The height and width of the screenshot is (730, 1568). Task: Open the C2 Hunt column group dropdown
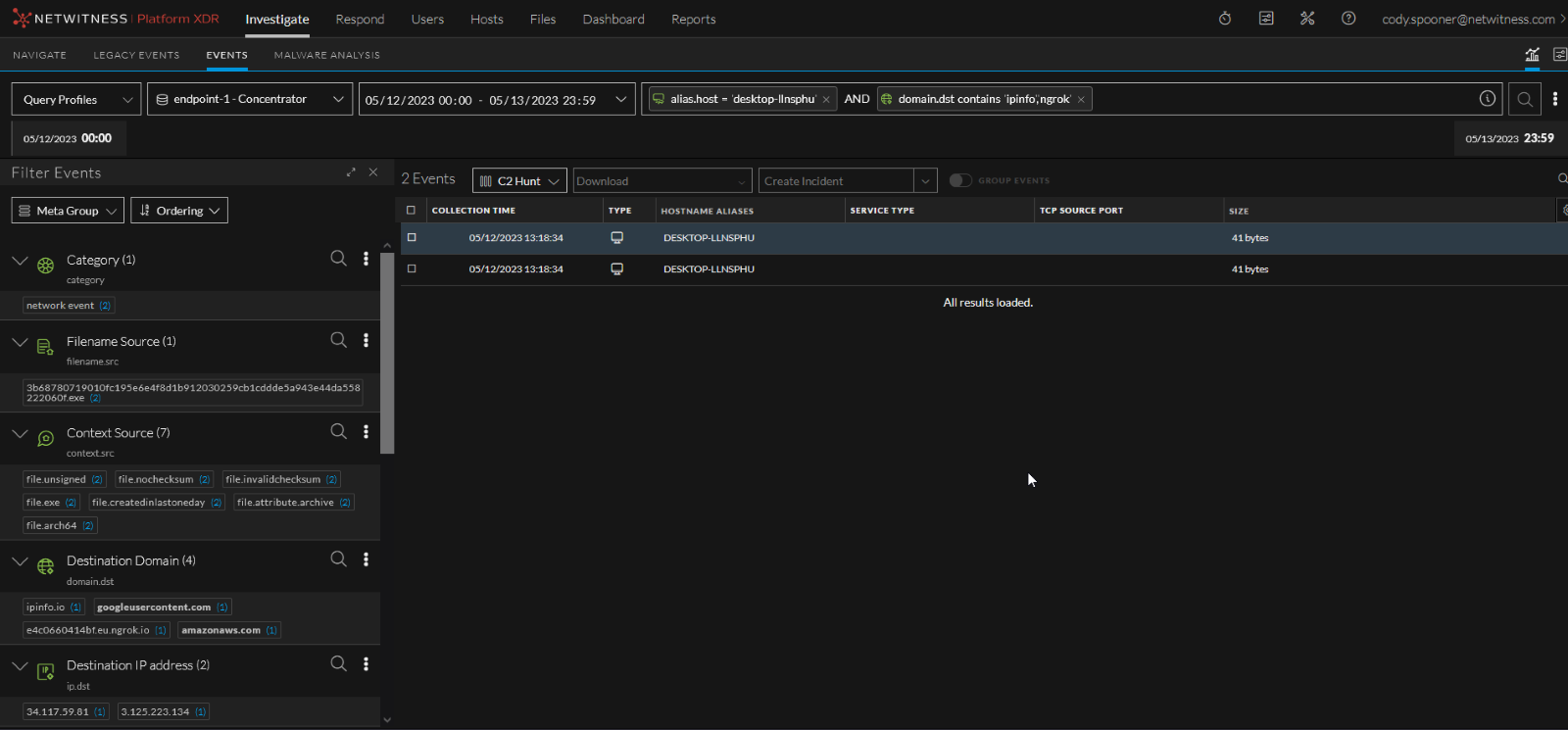click(x=519, y=180)
